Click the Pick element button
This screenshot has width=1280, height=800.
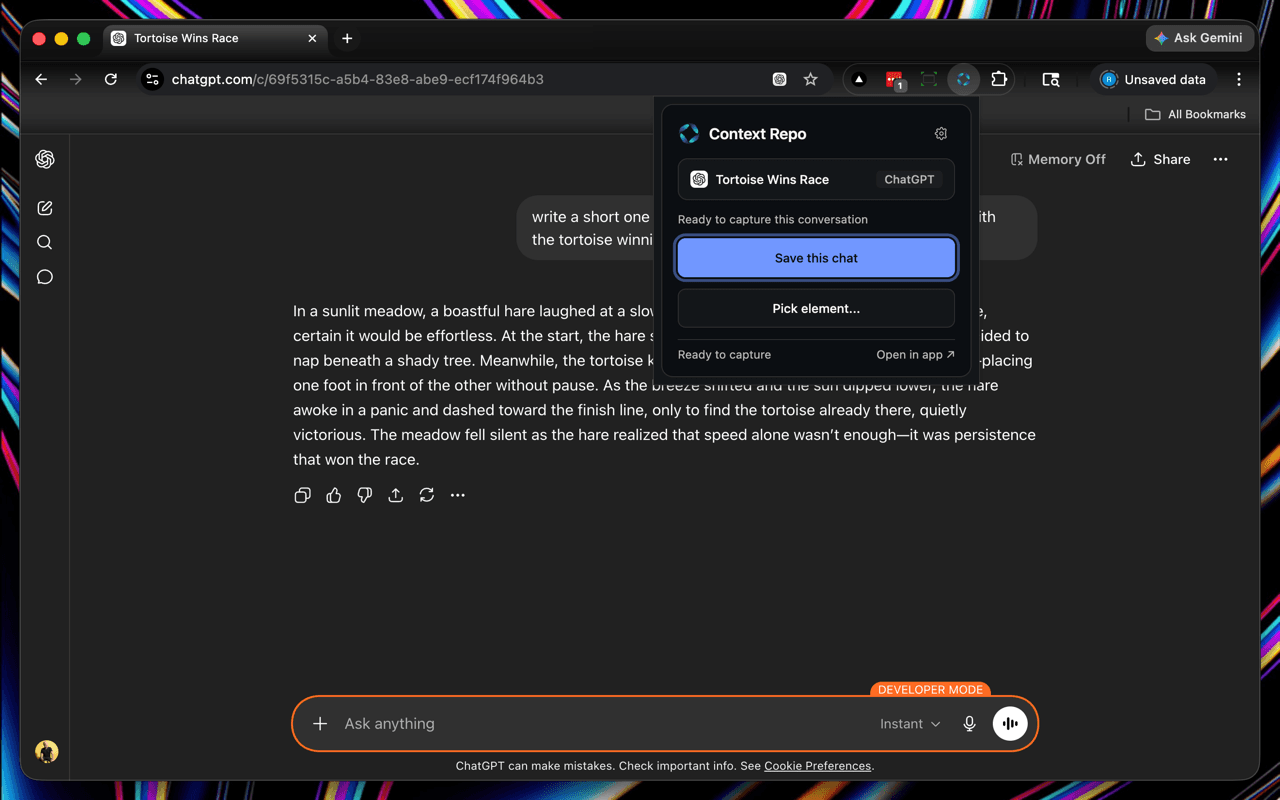click(x=816, y=309)
